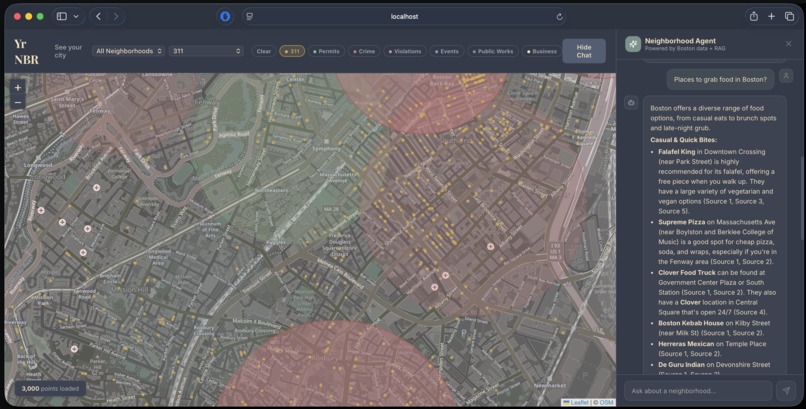The height and width of the screenshot is (409, 806).
Task: Open the All Neighborhoods dropdown
Action: (x=129, y=51)
